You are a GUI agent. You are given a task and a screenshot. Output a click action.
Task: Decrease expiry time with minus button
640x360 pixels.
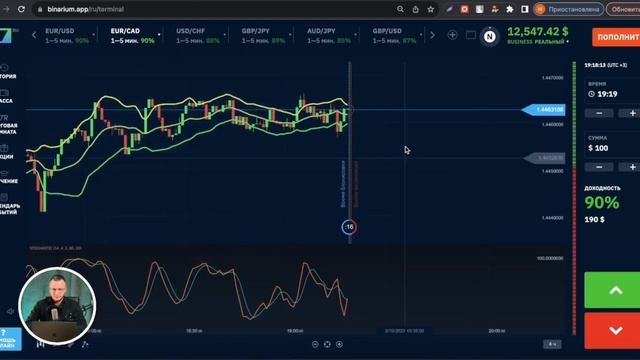[599, 113]
